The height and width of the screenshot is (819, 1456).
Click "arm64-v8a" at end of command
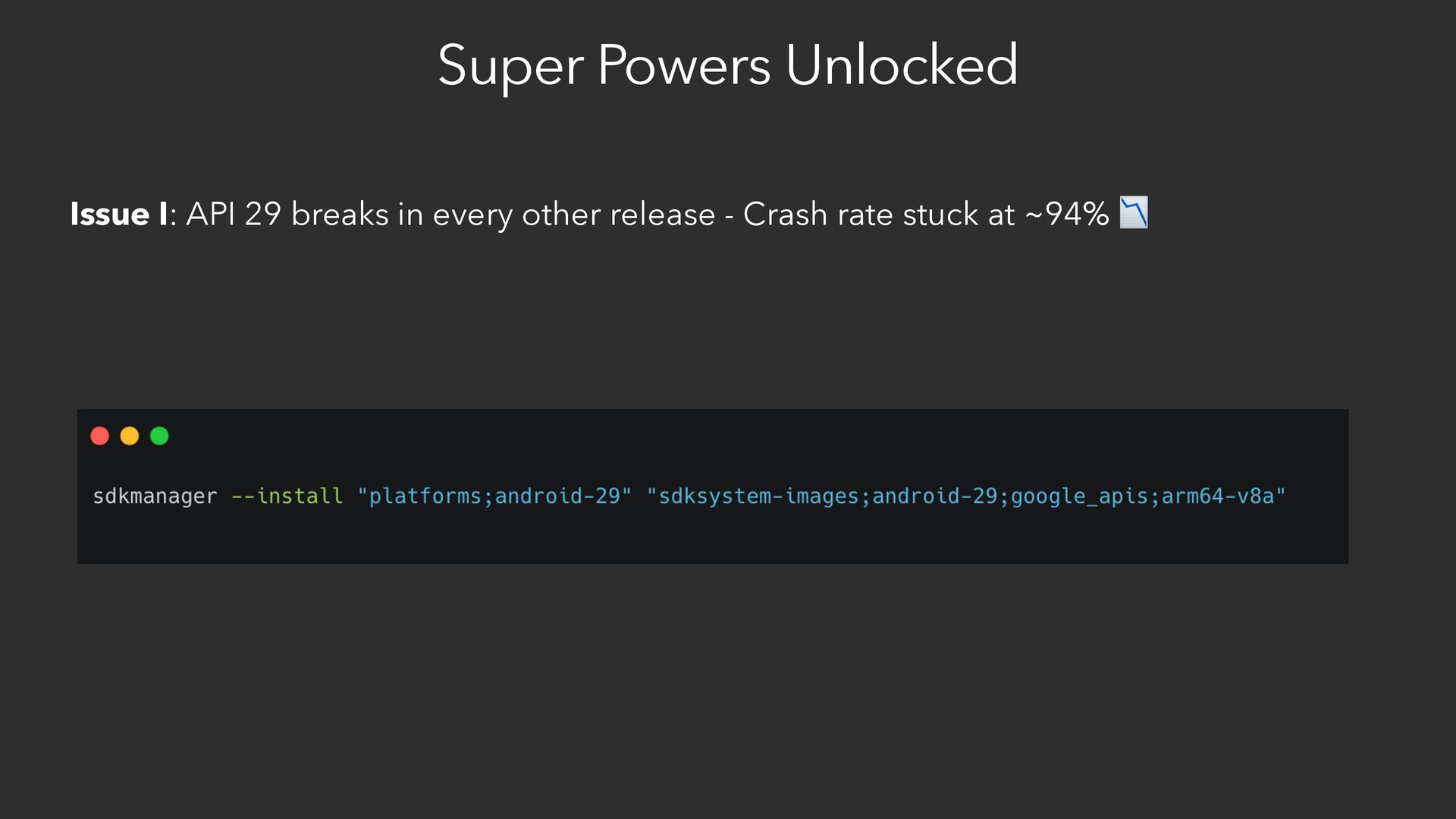click(x=1217, y=496)
